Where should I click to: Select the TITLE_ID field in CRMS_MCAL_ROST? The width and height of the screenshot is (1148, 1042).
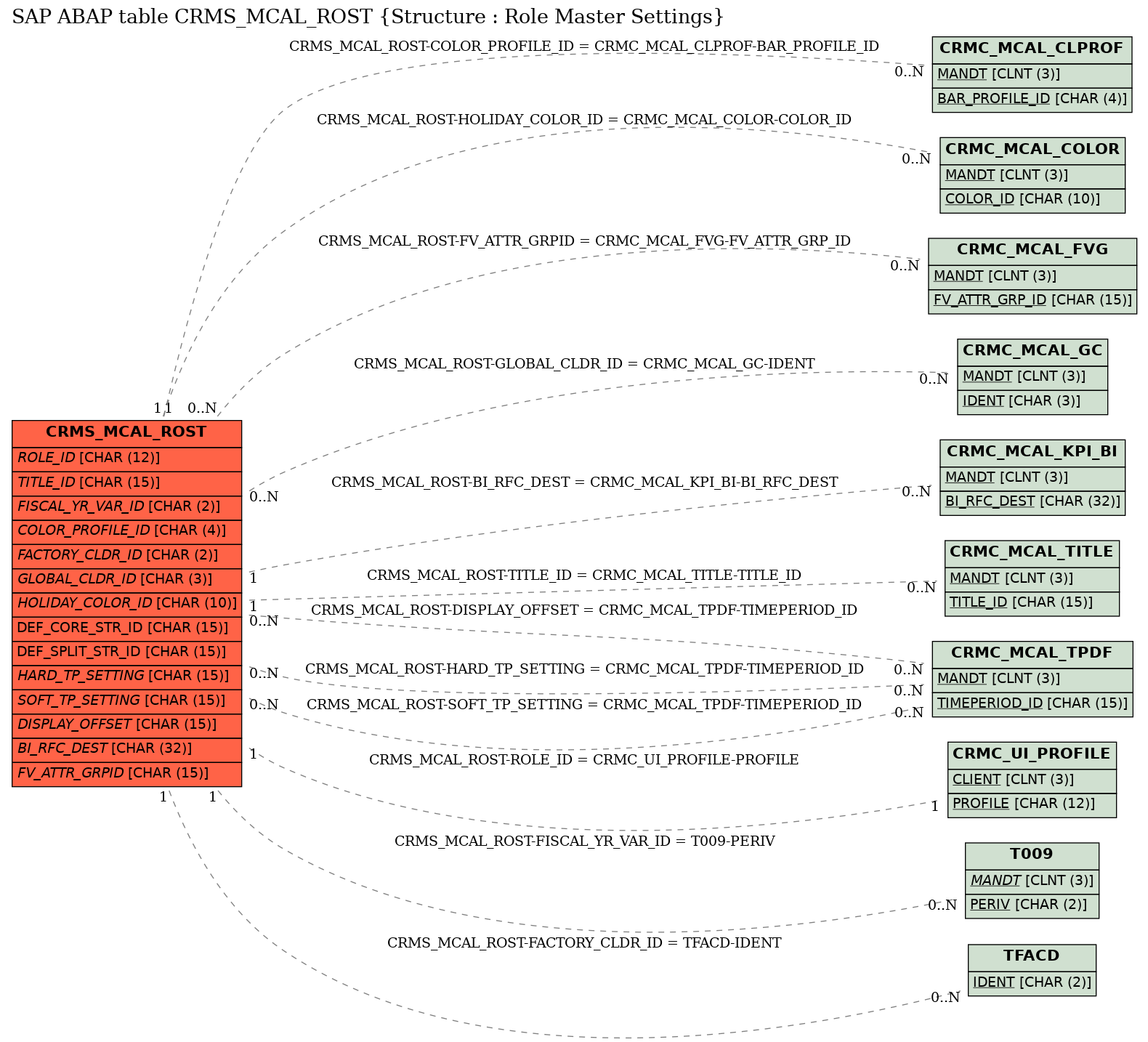[x=126, y=483]
